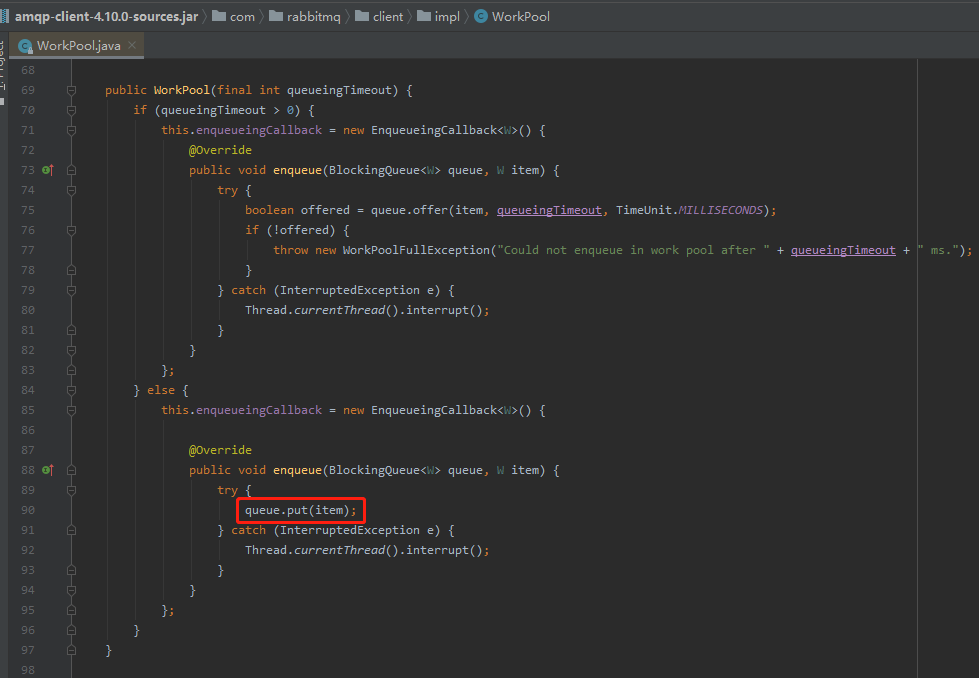Close the WorkPool.java tab
The width and height of the screenshot is (979, 678).
[132, 45]
